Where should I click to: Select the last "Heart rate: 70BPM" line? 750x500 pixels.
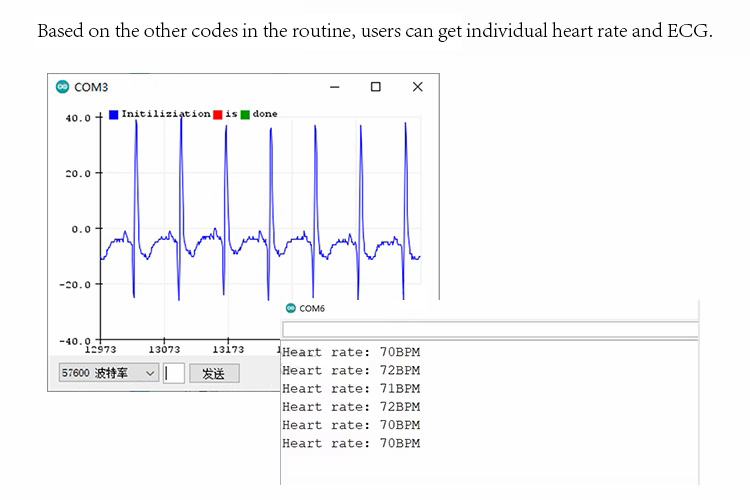(351, 443)
